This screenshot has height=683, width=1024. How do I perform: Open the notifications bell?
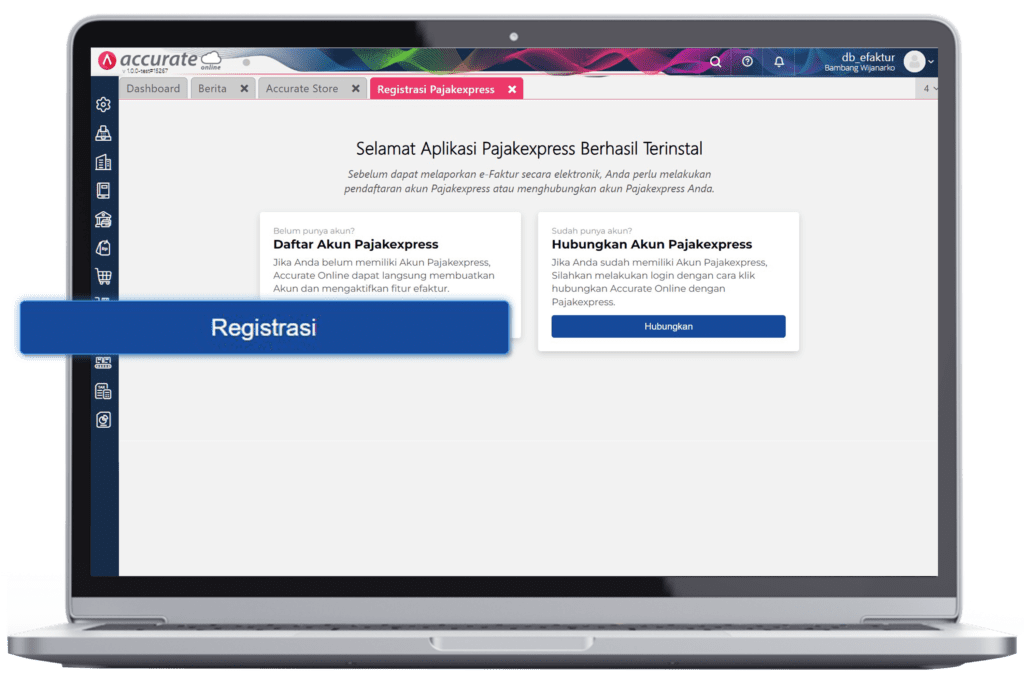[x=779, y=61]
